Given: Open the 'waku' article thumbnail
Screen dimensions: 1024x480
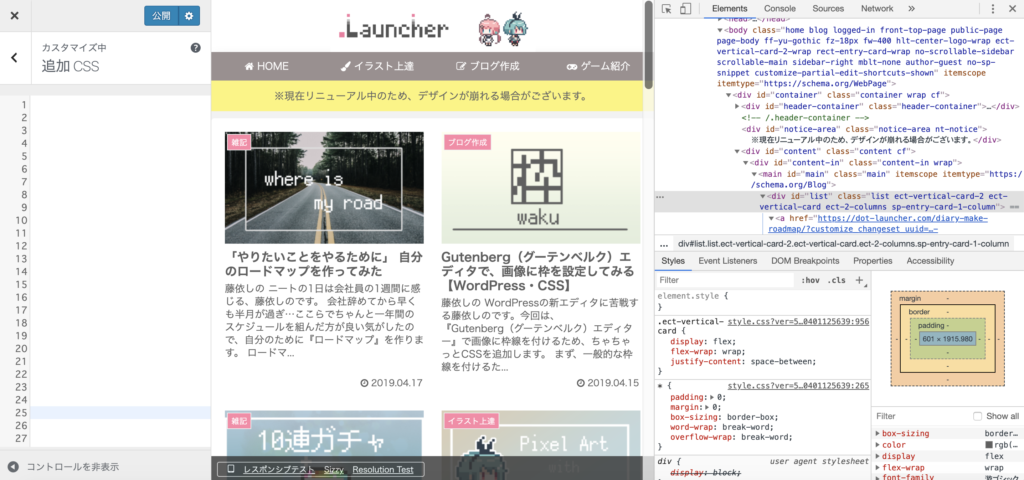Looking at the screenshot, I should click(541, 188).
